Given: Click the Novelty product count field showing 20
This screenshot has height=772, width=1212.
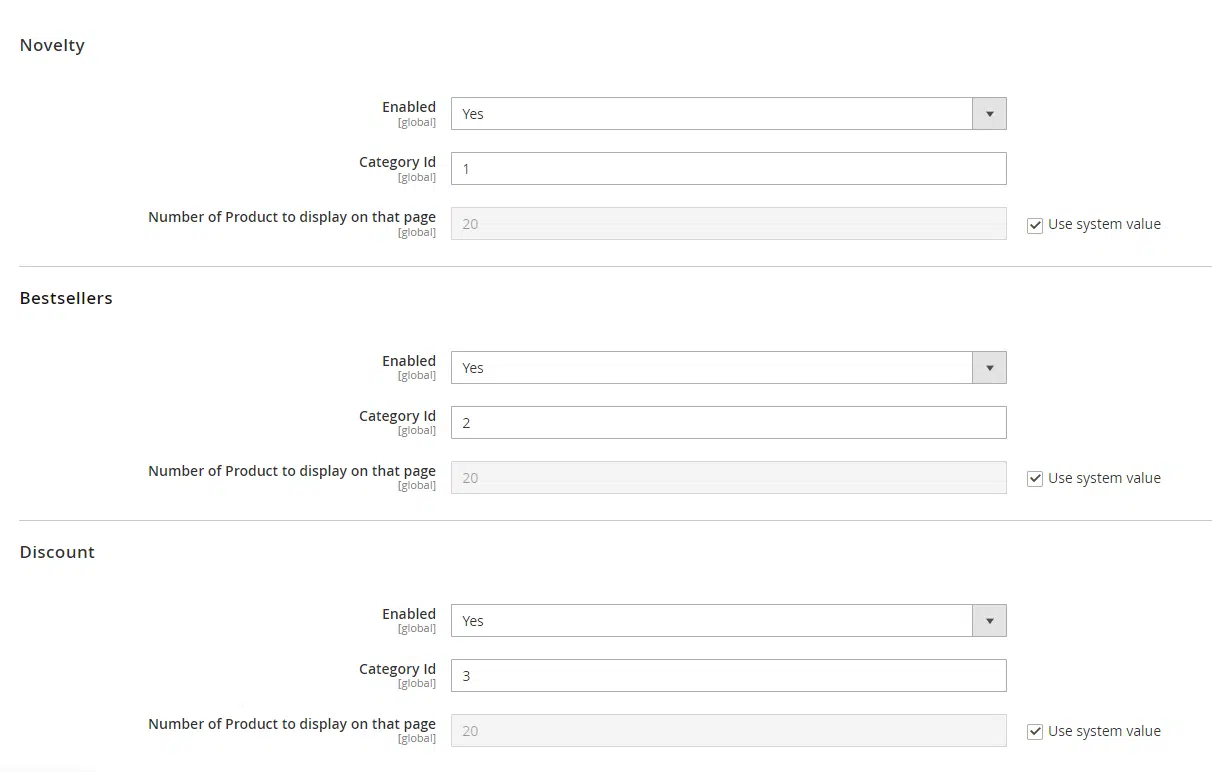Looking at the screenshot, I should [727, 223].
